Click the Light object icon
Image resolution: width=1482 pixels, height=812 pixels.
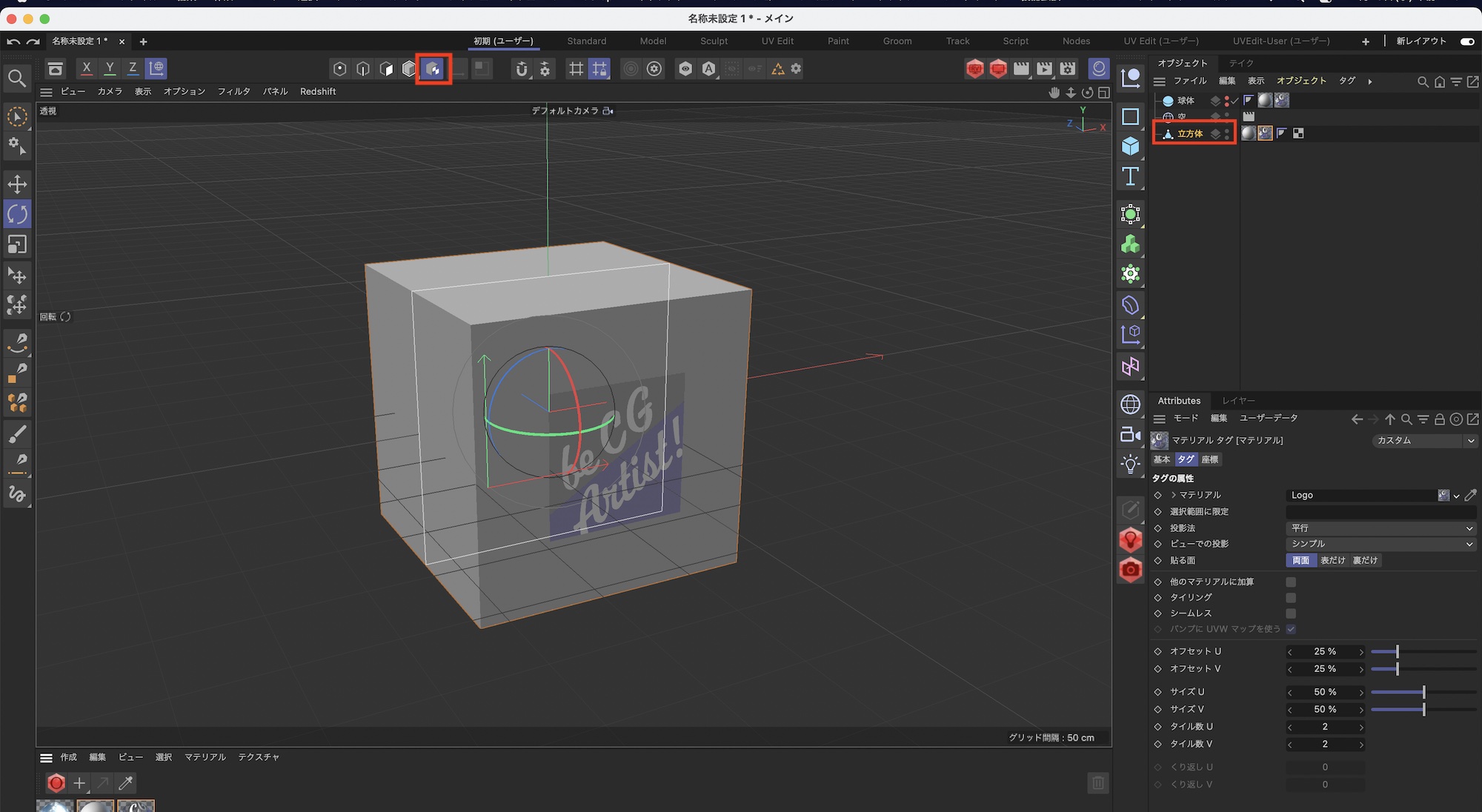tap(1130, 465)
